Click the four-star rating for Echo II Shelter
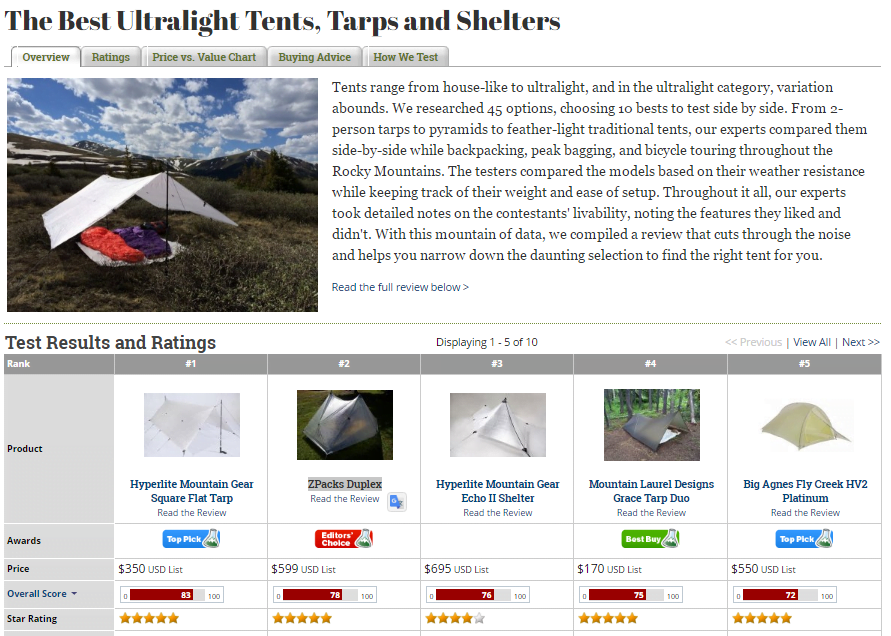This screenshot has width=891, height=636. pos(455,618)
